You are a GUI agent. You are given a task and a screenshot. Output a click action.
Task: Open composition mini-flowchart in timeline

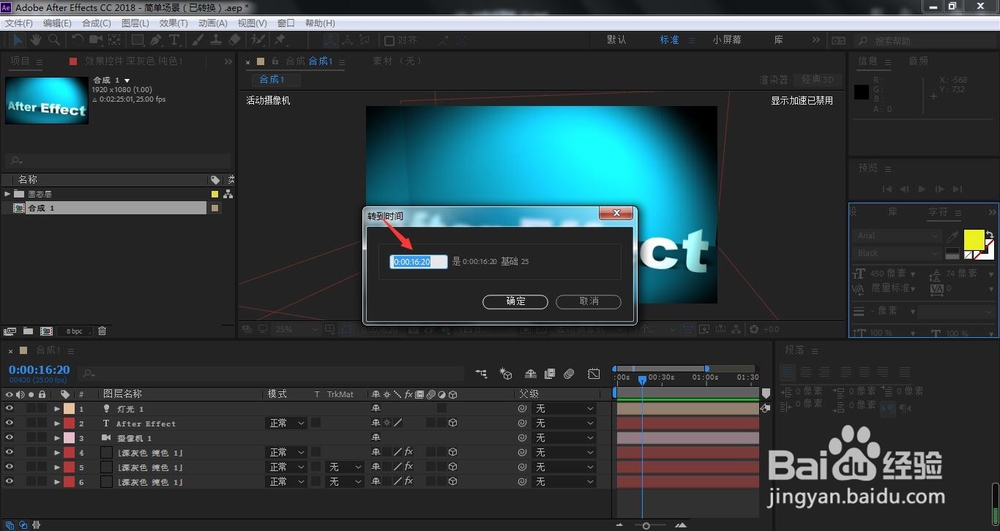[481, 374]
